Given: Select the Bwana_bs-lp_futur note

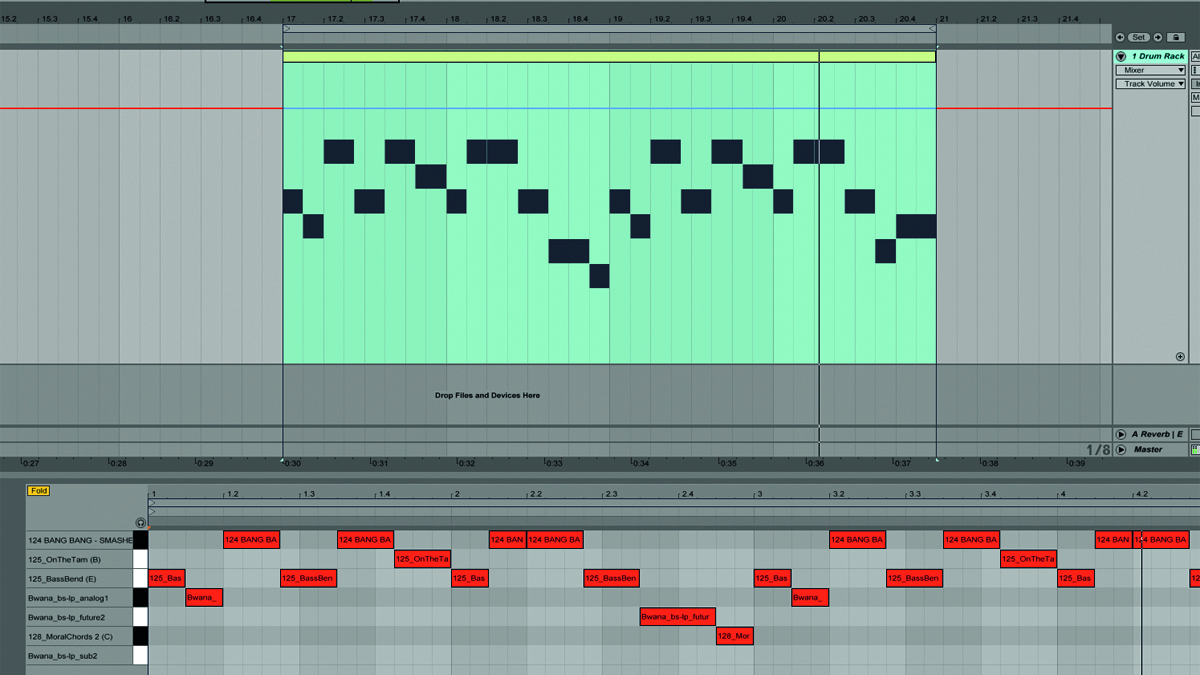Looking at the screenshot, I should pyautogui.click(x=678, y=617).
